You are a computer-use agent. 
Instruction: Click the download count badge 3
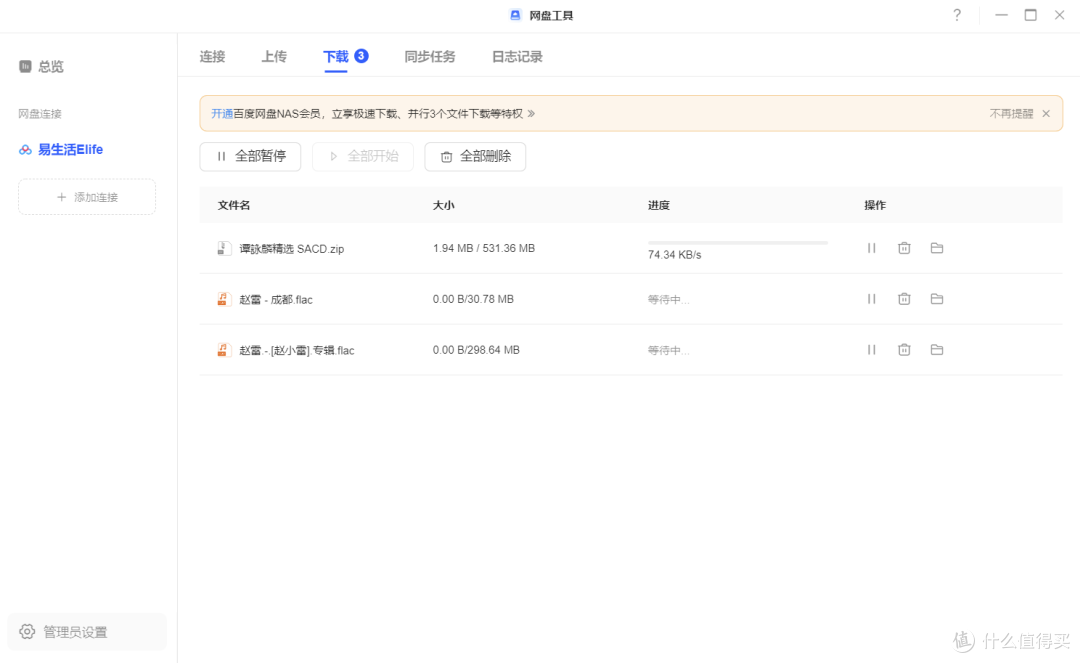(x=361, y=56)
